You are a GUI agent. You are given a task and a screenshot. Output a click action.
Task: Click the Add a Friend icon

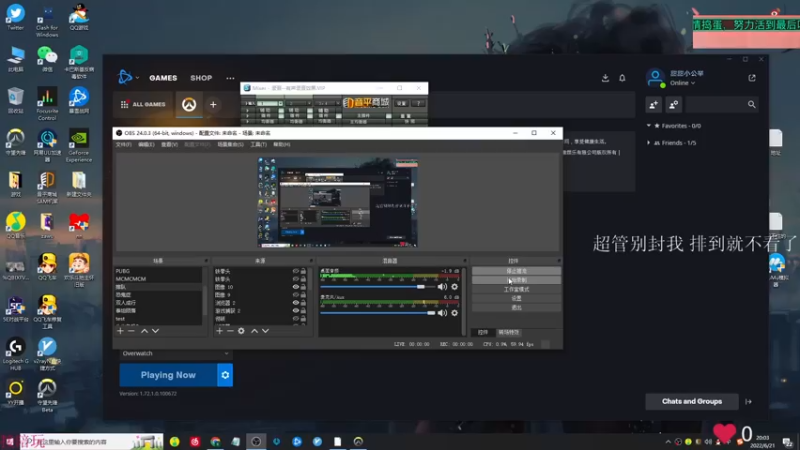click(x=654, y=105)
